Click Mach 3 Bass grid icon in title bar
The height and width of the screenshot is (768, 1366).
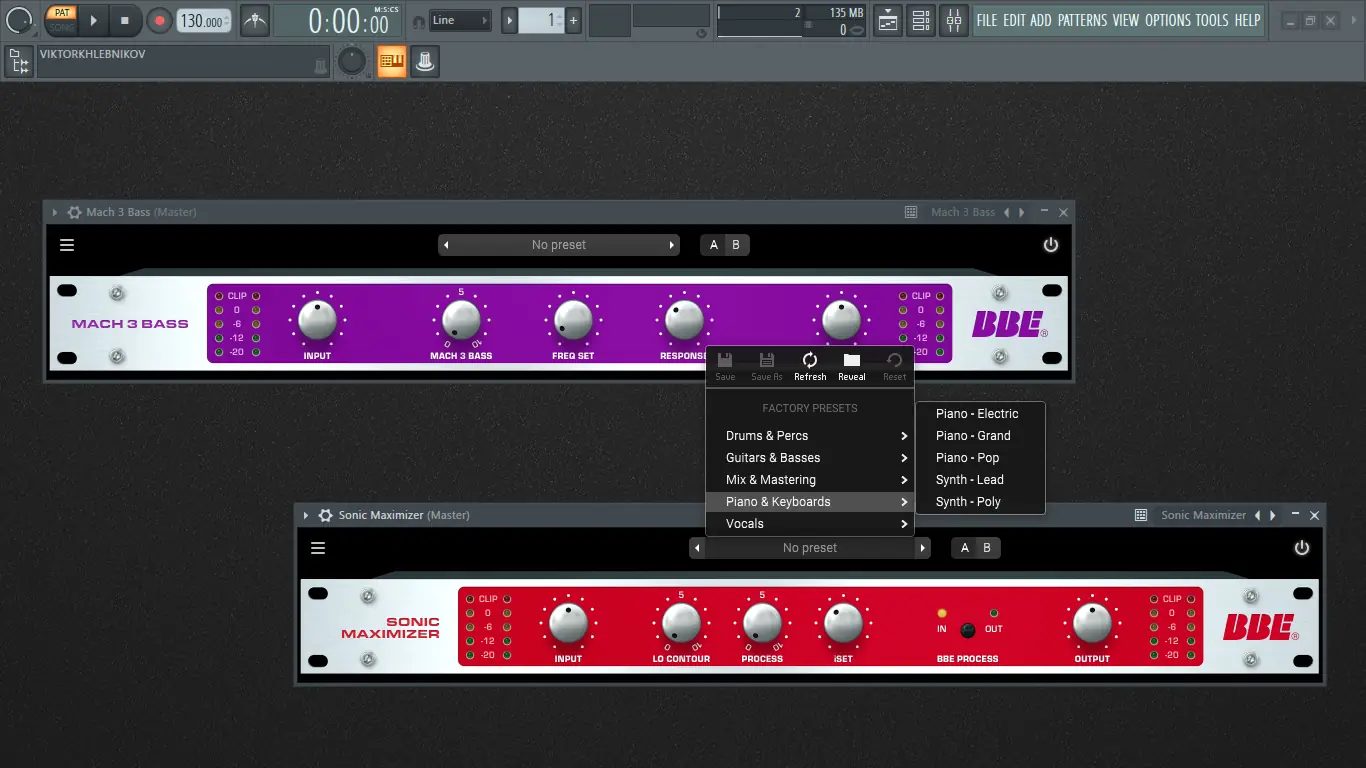click(911, 212)
